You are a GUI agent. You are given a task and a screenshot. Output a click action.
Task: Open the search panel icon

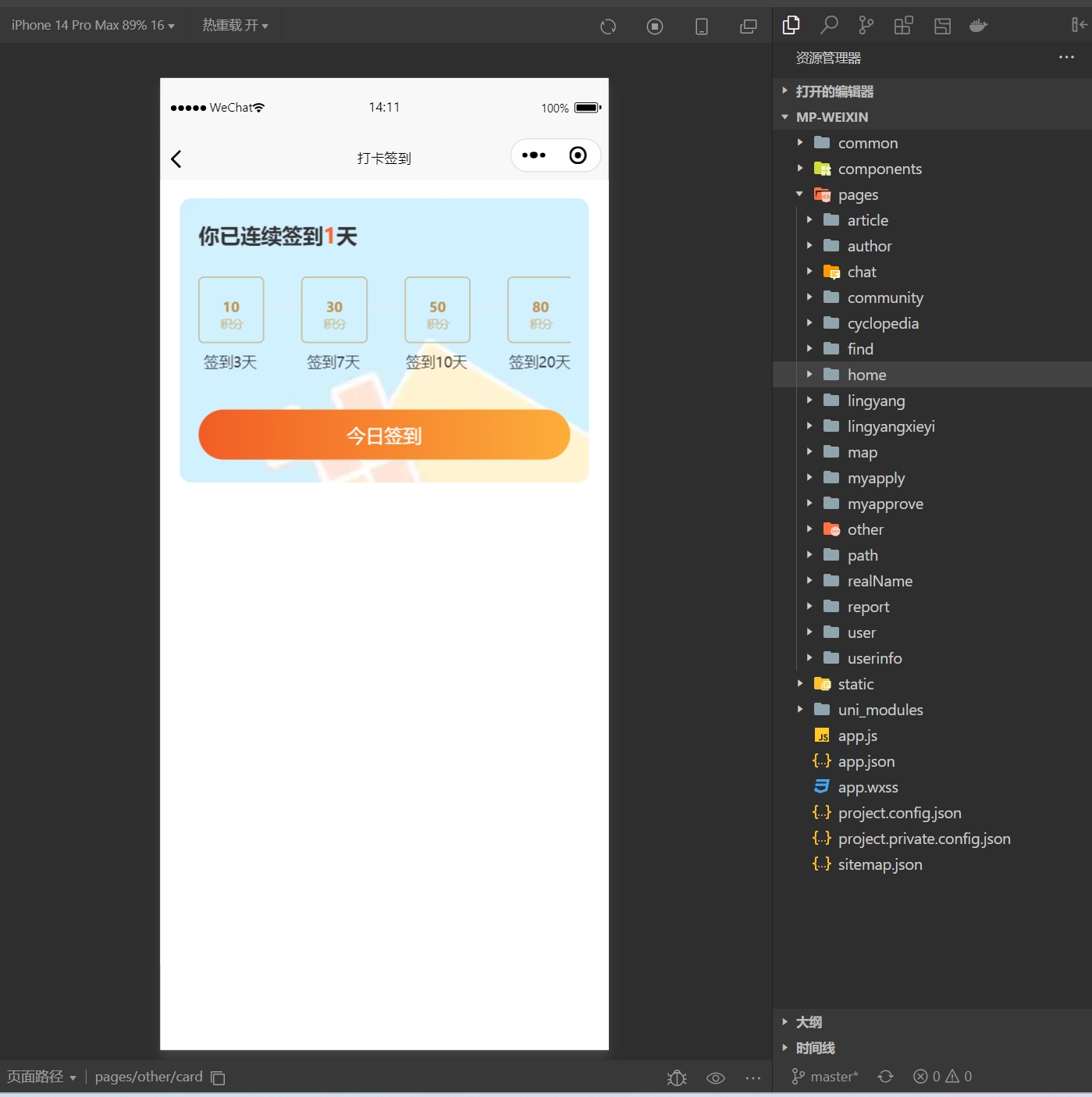(829, 26)
